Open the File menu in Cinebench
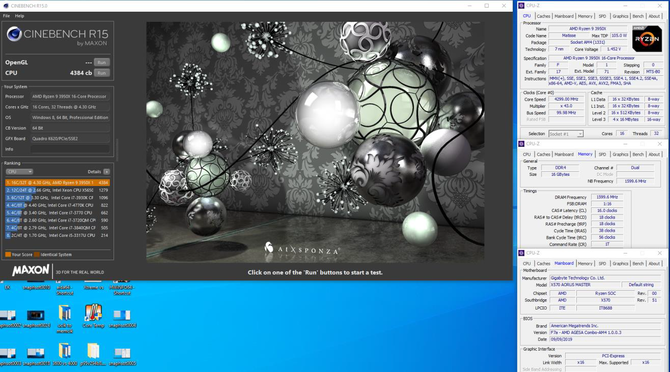670x372 pixels. coord(6,16)
